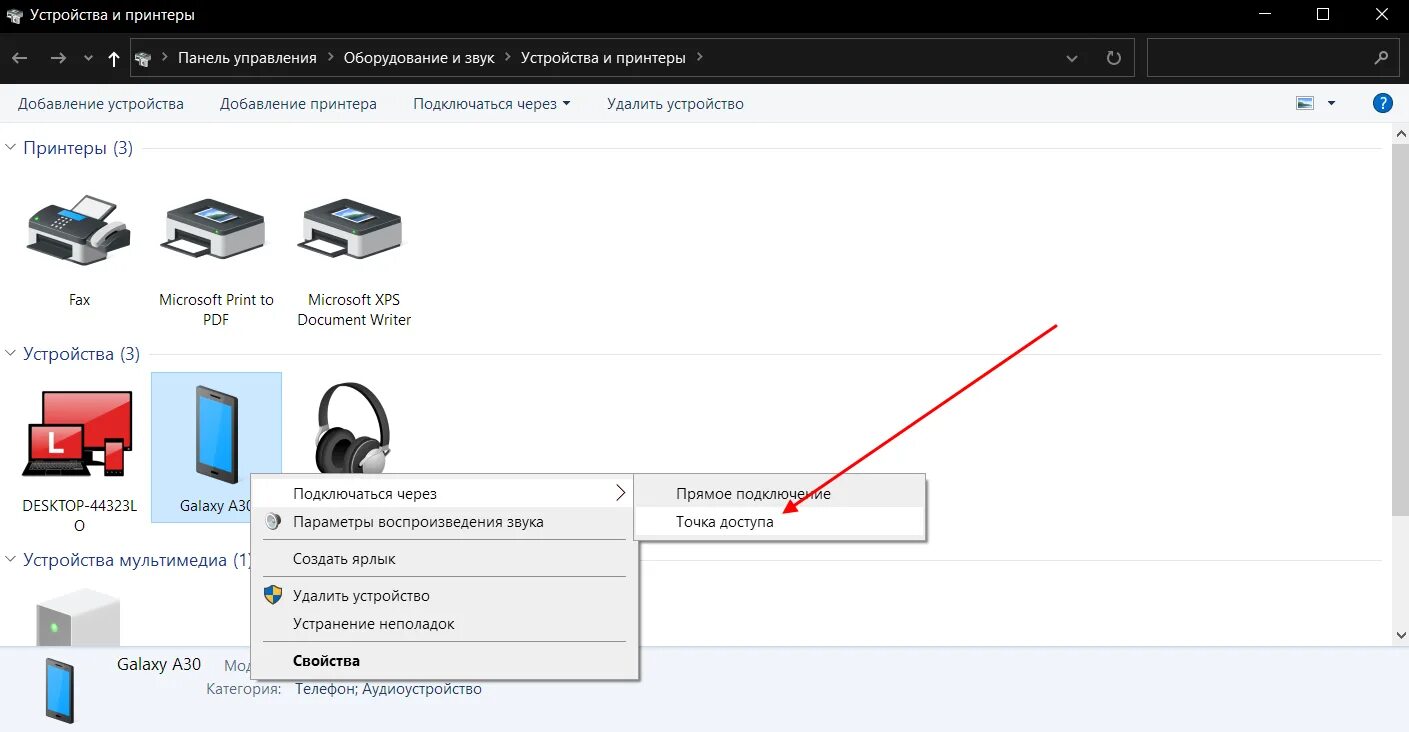Click the vertical scrollbar up arrow

point(1400,135)
